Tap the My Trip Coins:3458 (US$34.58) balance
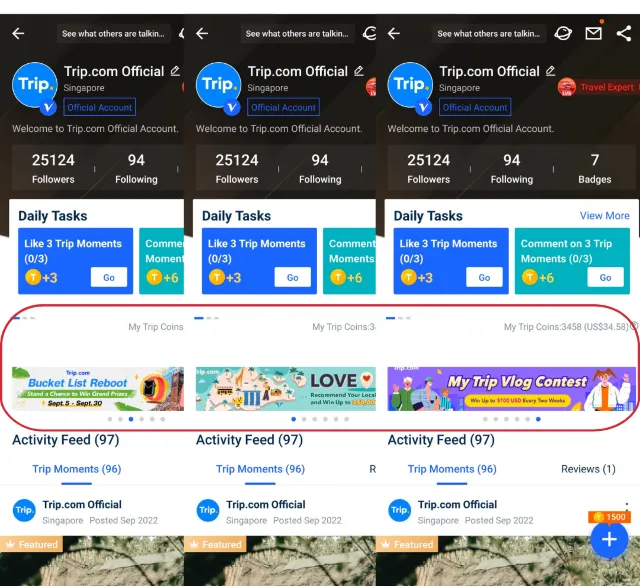Image resolution: width=640 pixels, height=586 pixels. pos(565,327)
